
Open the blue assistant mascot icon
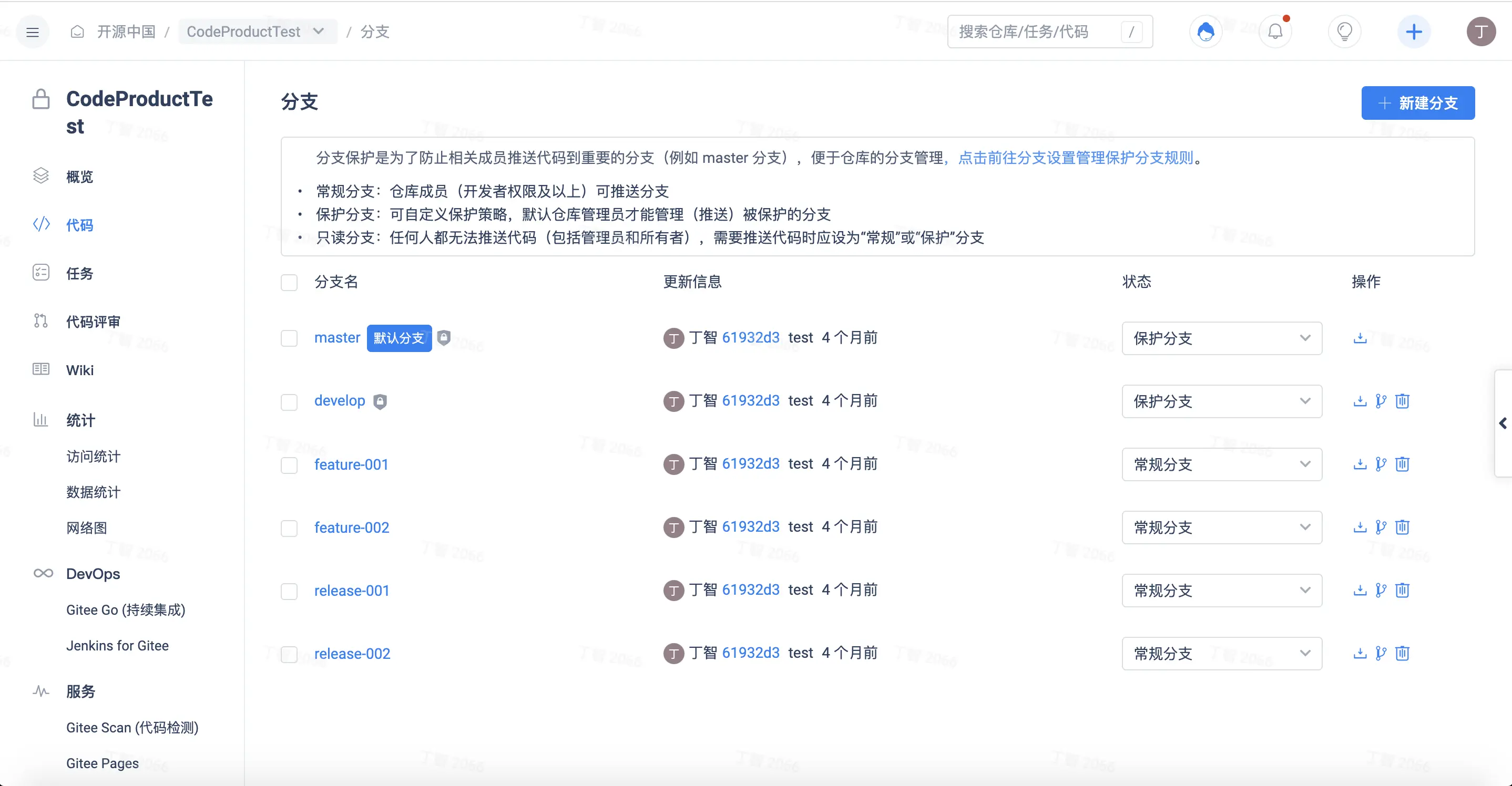(1205, 32)
